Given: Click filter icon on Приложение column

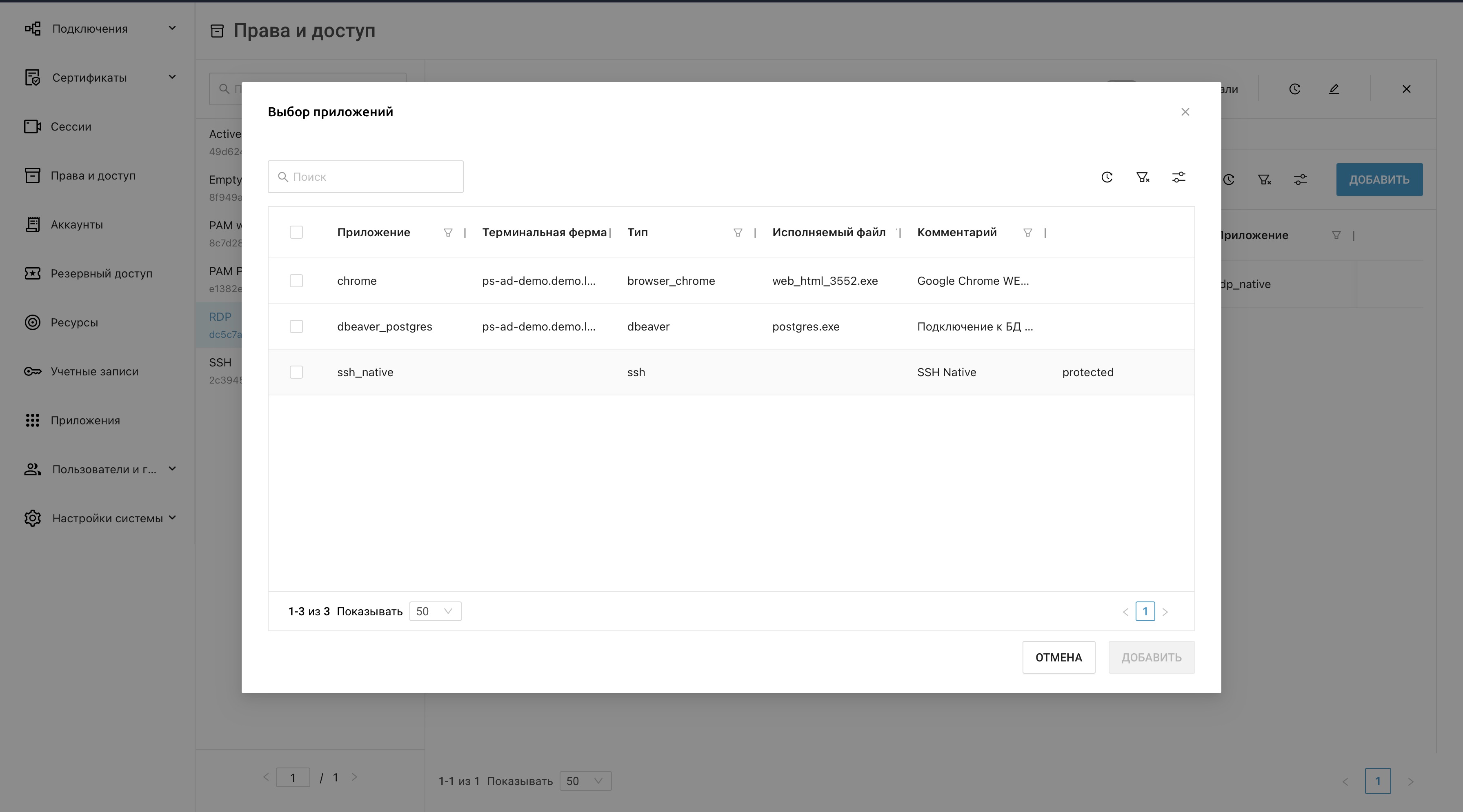Looking at the screenshot, I should point(448,232).
